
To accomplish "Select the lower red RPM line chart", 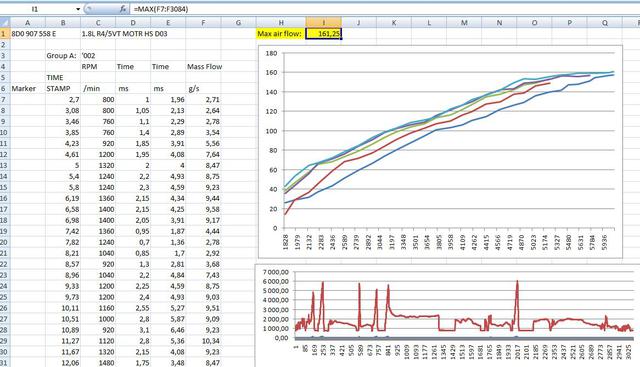I will (x=447, y=316).
